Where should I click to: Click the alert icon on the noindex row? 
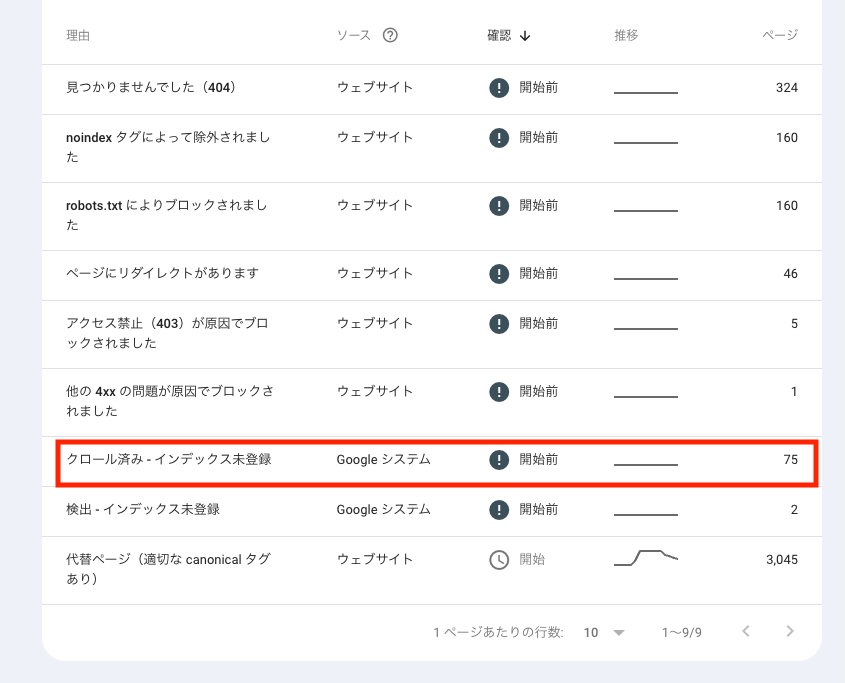click(x=498, y=138)
